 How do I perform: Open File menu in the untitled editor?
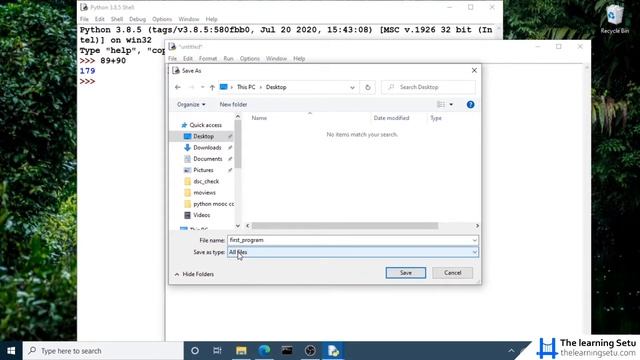pos(173,58)
